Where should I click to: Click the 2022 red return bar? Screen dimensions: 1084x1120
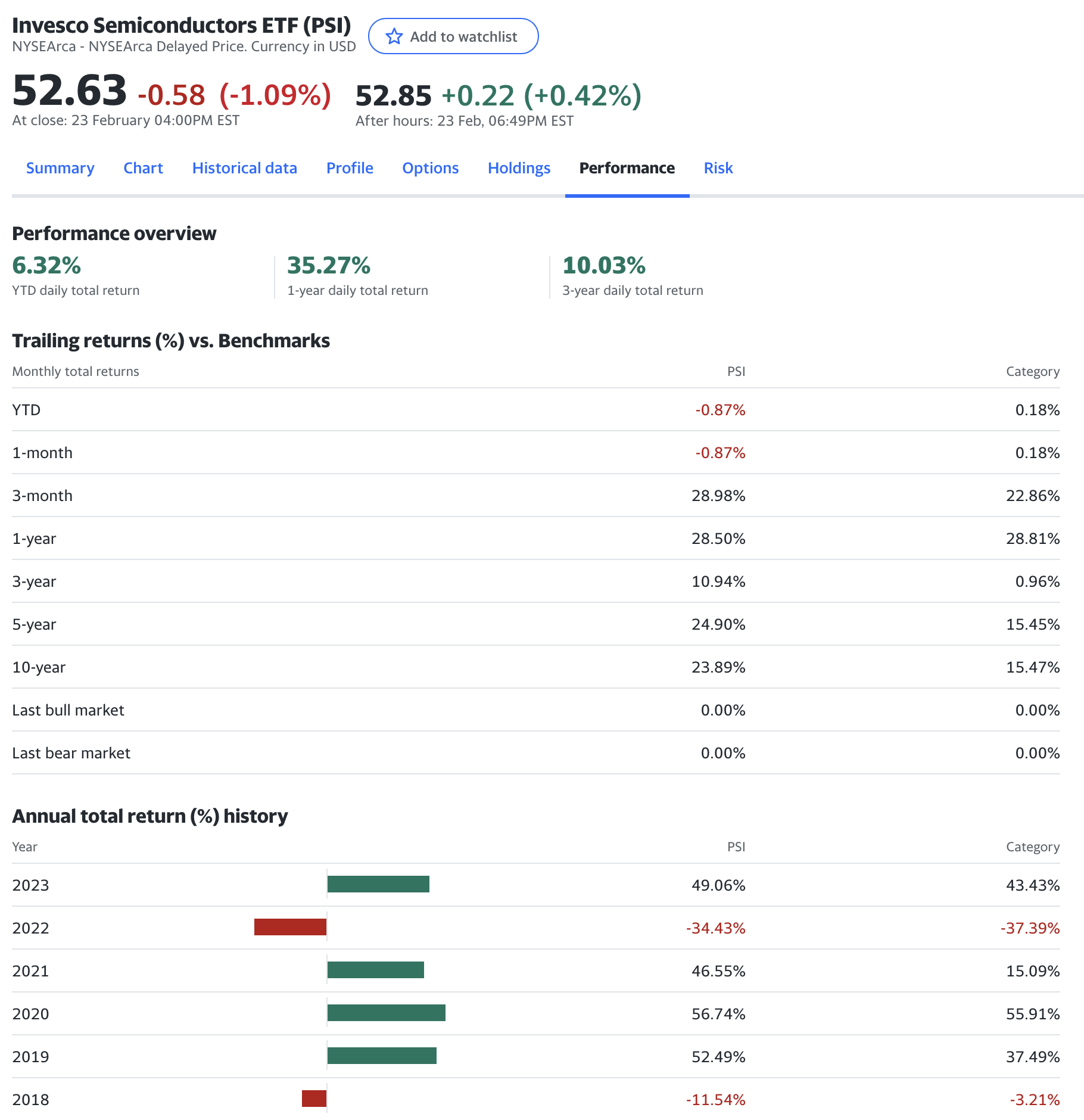tap(290, 927)
